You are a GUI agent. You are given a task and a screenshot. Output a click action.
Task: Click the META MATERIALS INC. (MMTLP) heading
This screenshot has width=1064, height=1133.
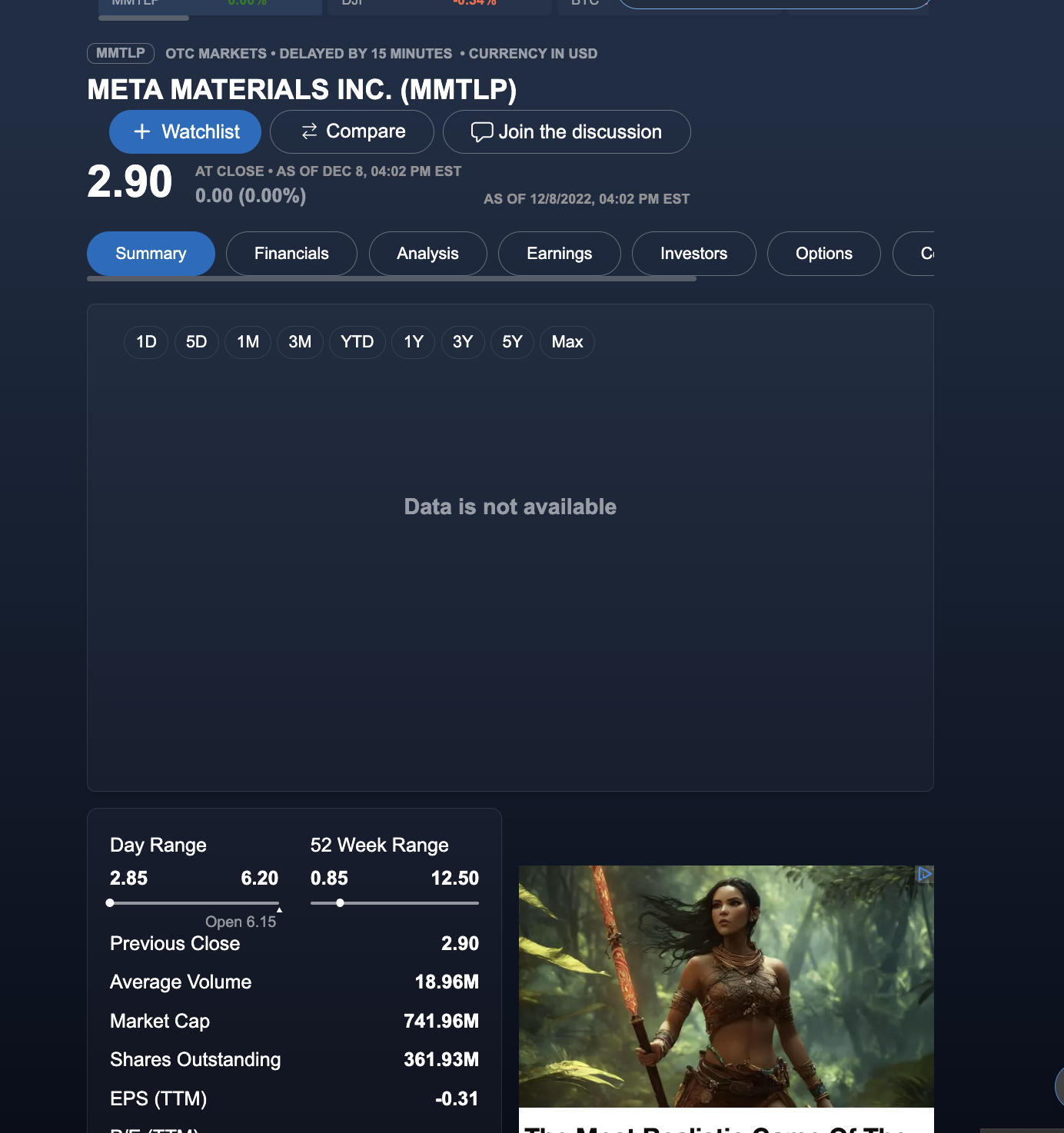302,90
